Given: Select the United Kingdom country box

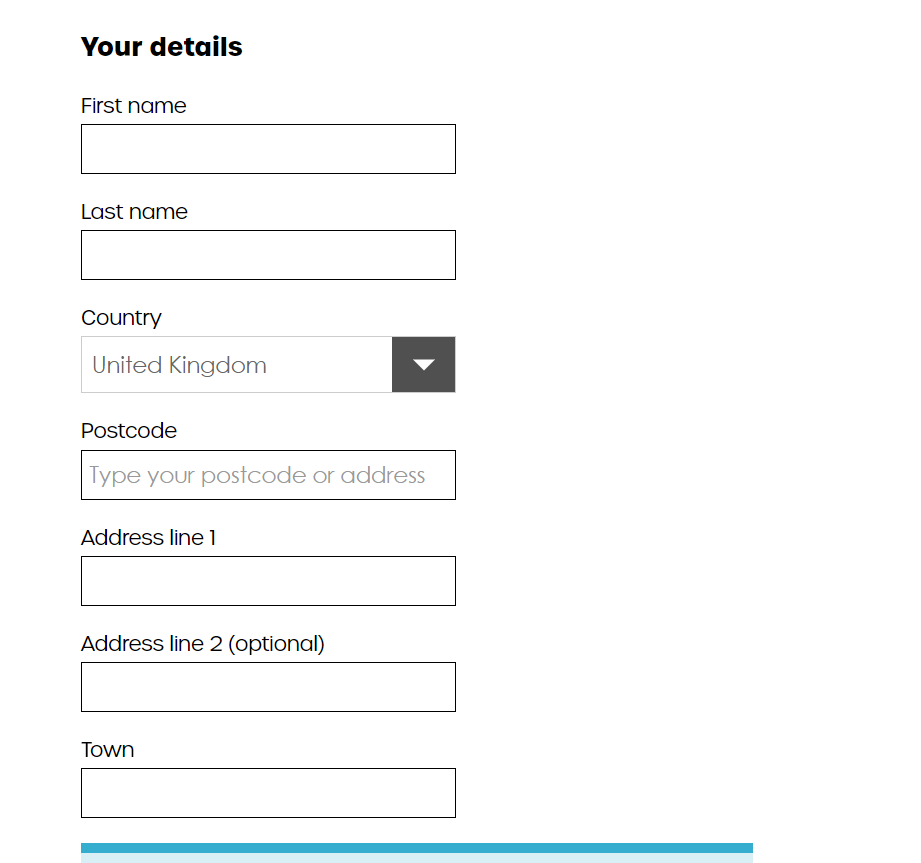Looking at the screenshot, I should [x=237, y=365].
